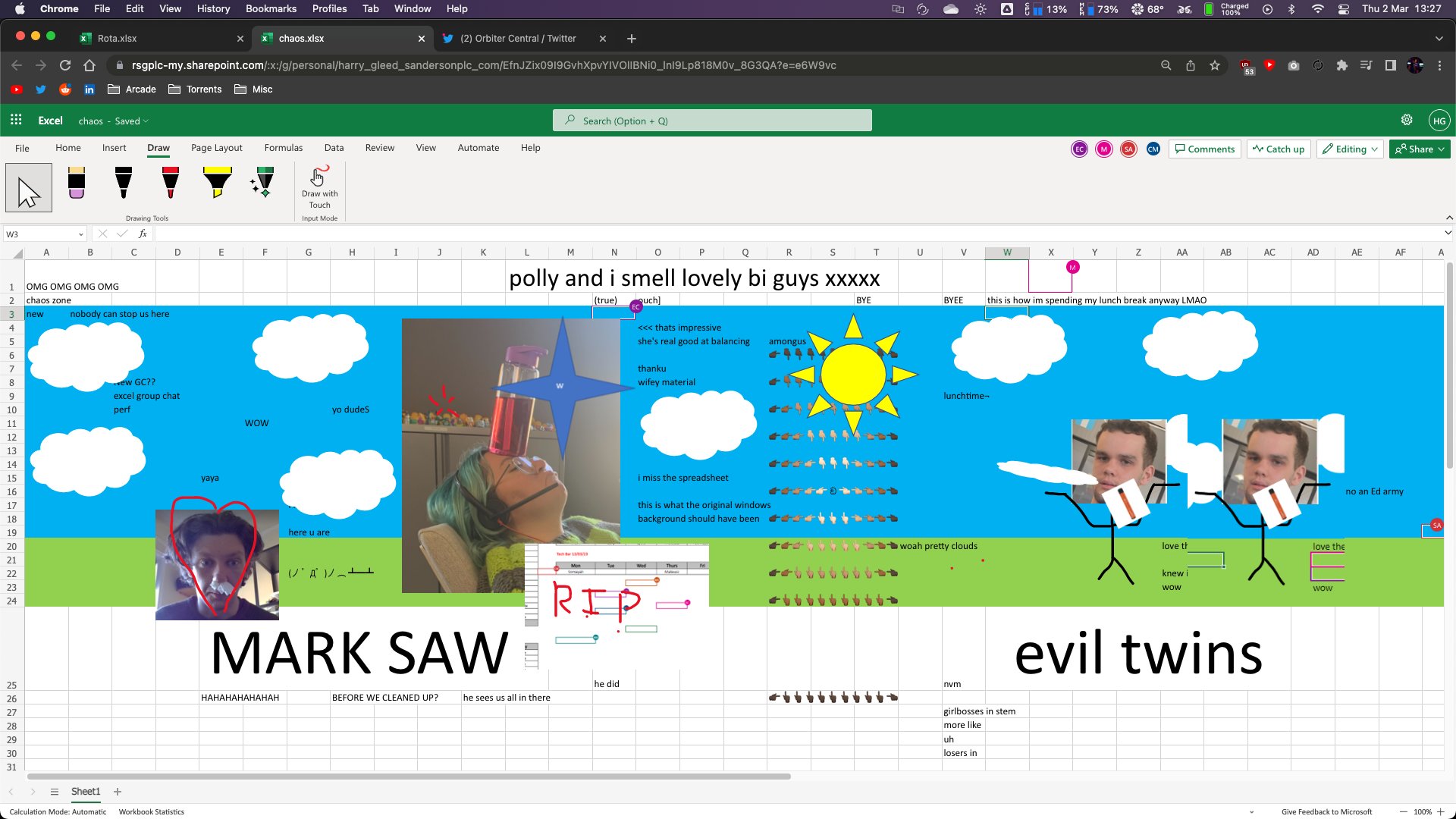Select the eraser drawing tool
The width and height of the screenshot is (1456, 819).
click(77, 184)
